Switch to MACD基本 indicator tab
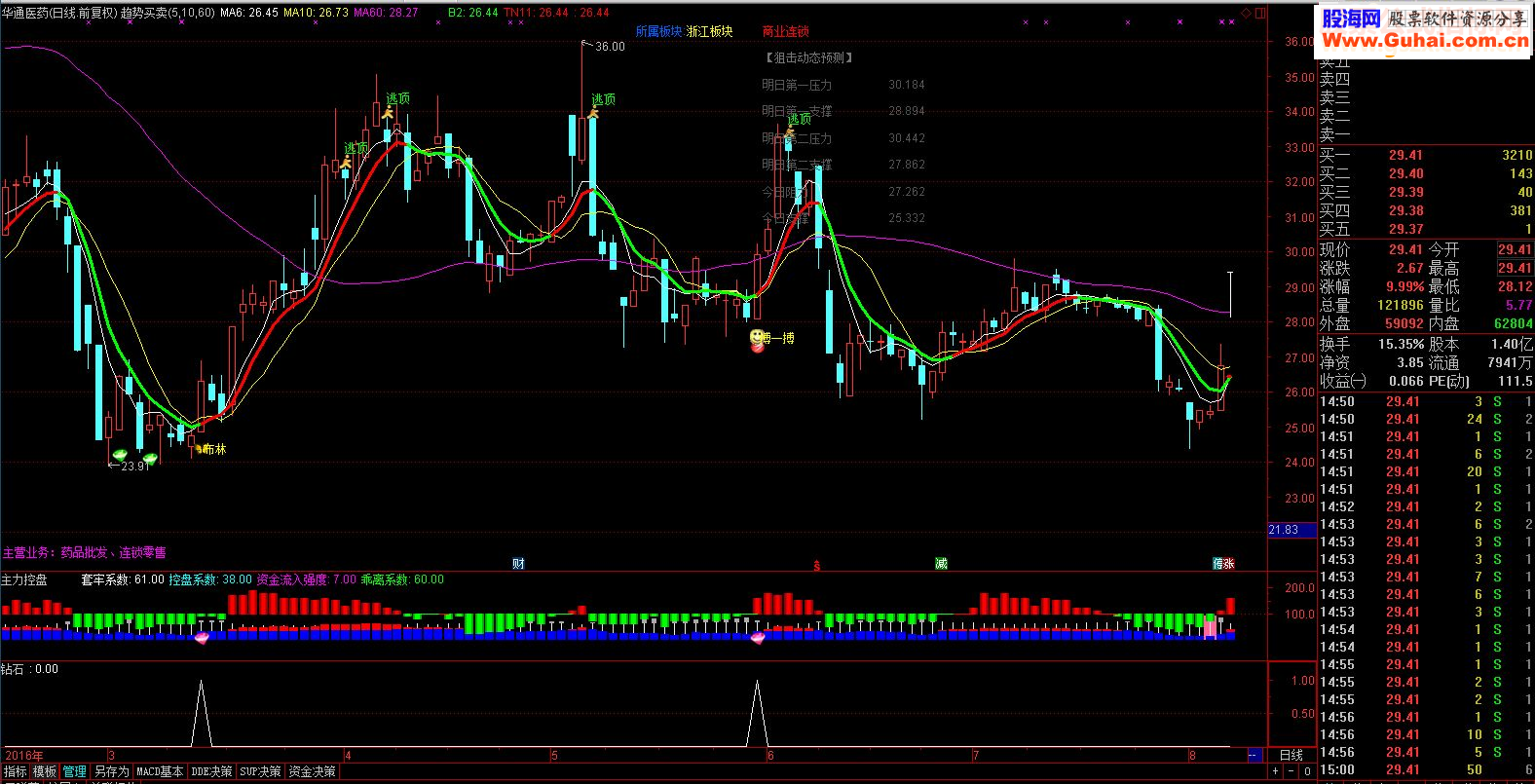This screenshot has width=1535, height=784. coord(160,771)
